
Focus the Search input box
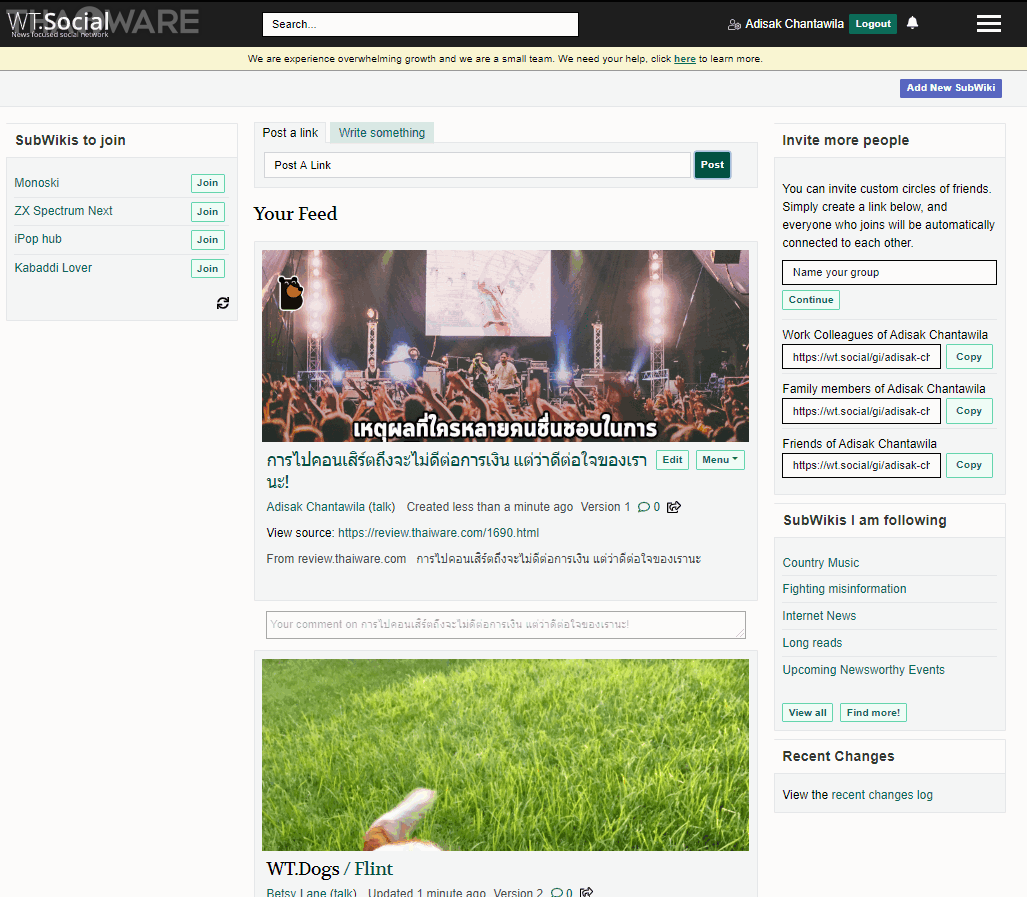click(420, 24)
